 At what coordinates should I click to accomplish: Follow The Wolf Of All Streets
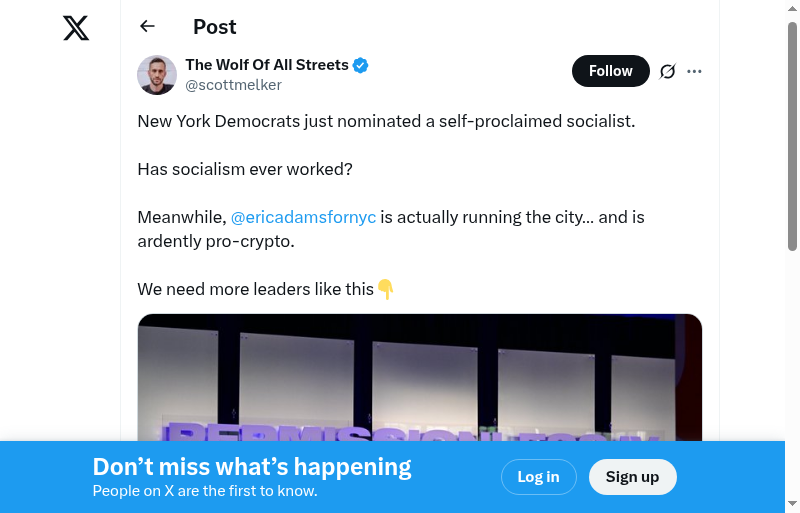(x=610, y=71)
